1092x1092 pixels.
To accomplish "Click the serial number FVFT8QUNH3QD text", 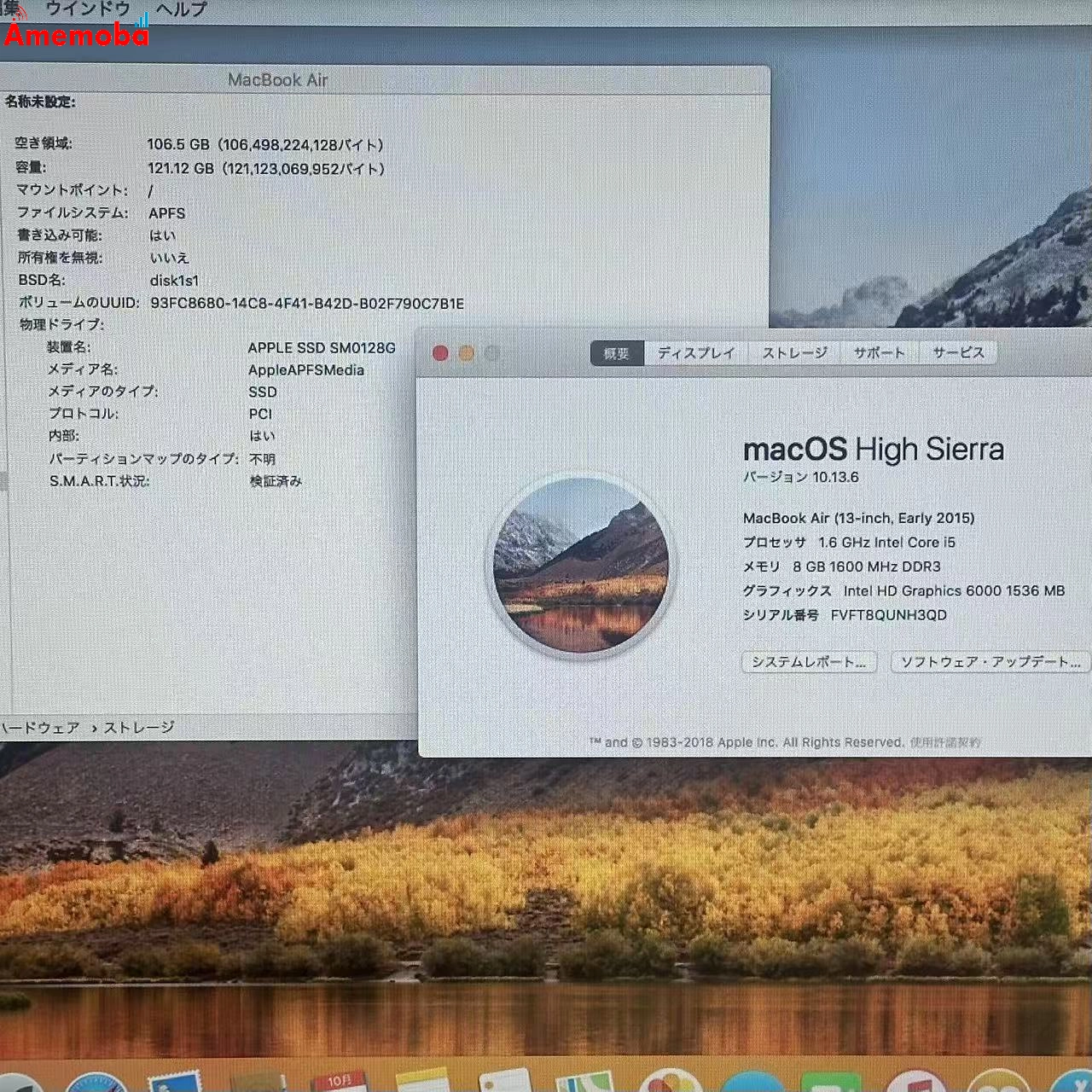I will coord(890,615).
